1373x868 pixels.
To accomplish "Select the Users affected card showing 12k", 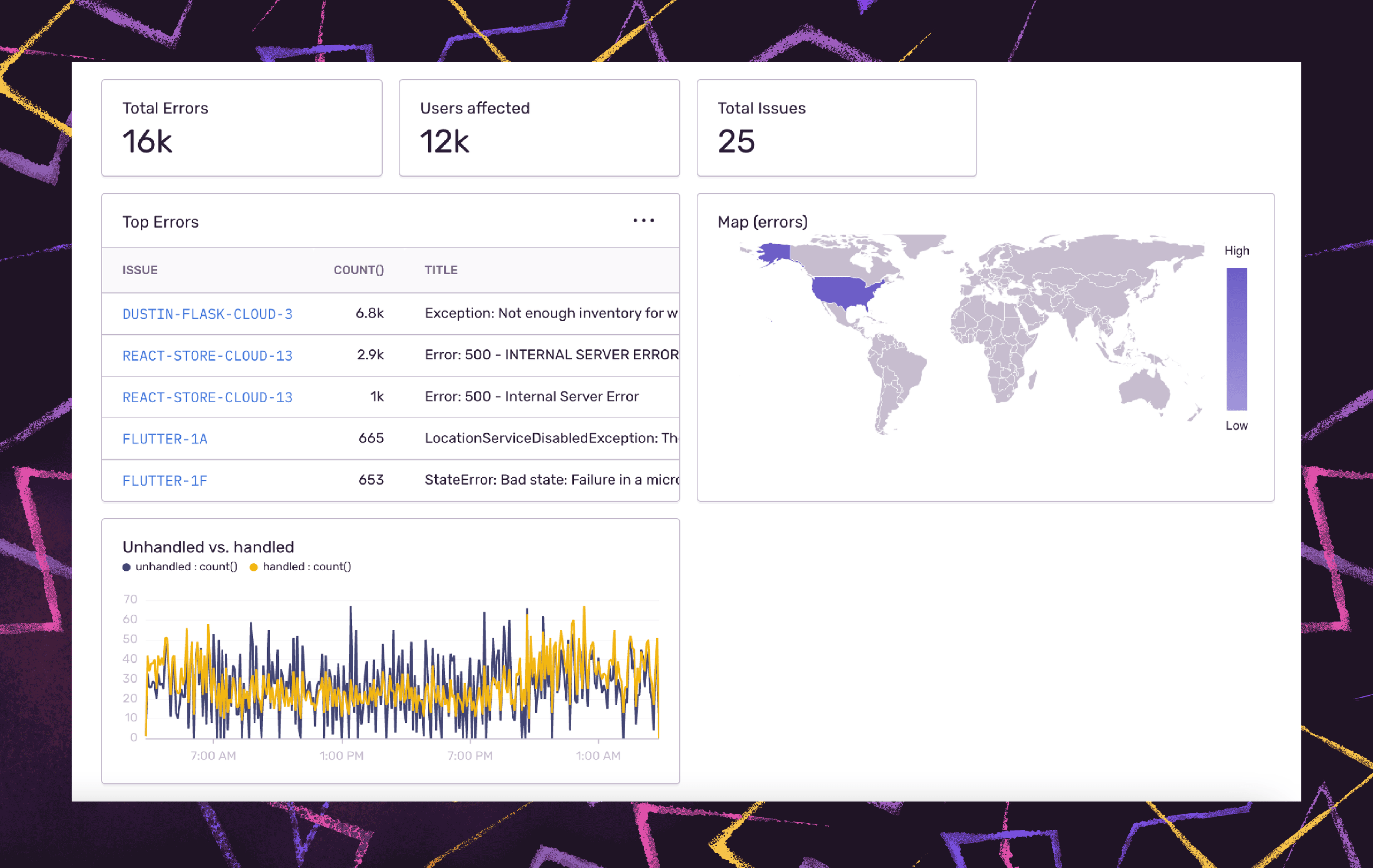I will coord(540,127).
